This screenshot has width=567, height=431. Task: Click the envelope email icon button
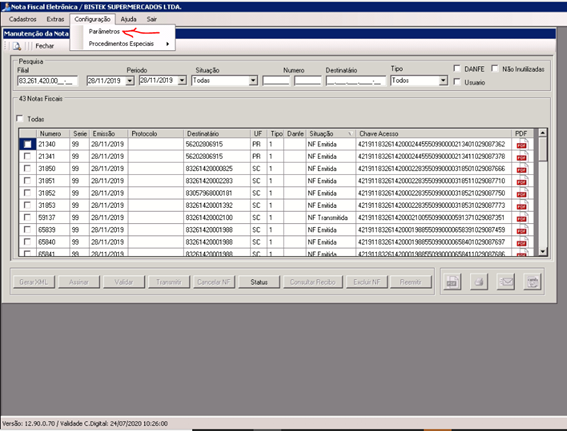pyautogui.click(x=506, y=282)
